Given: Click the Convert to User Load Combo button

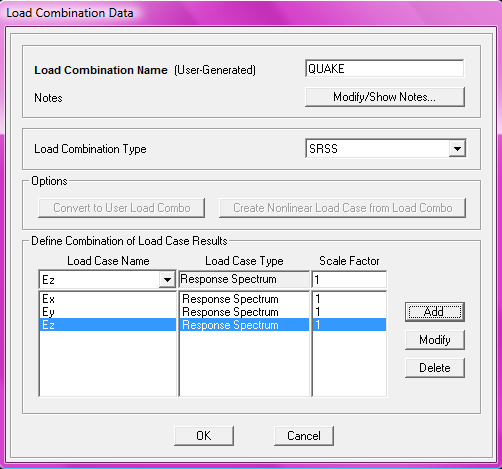Looking at the screenshot, I should tap(122, 208).
